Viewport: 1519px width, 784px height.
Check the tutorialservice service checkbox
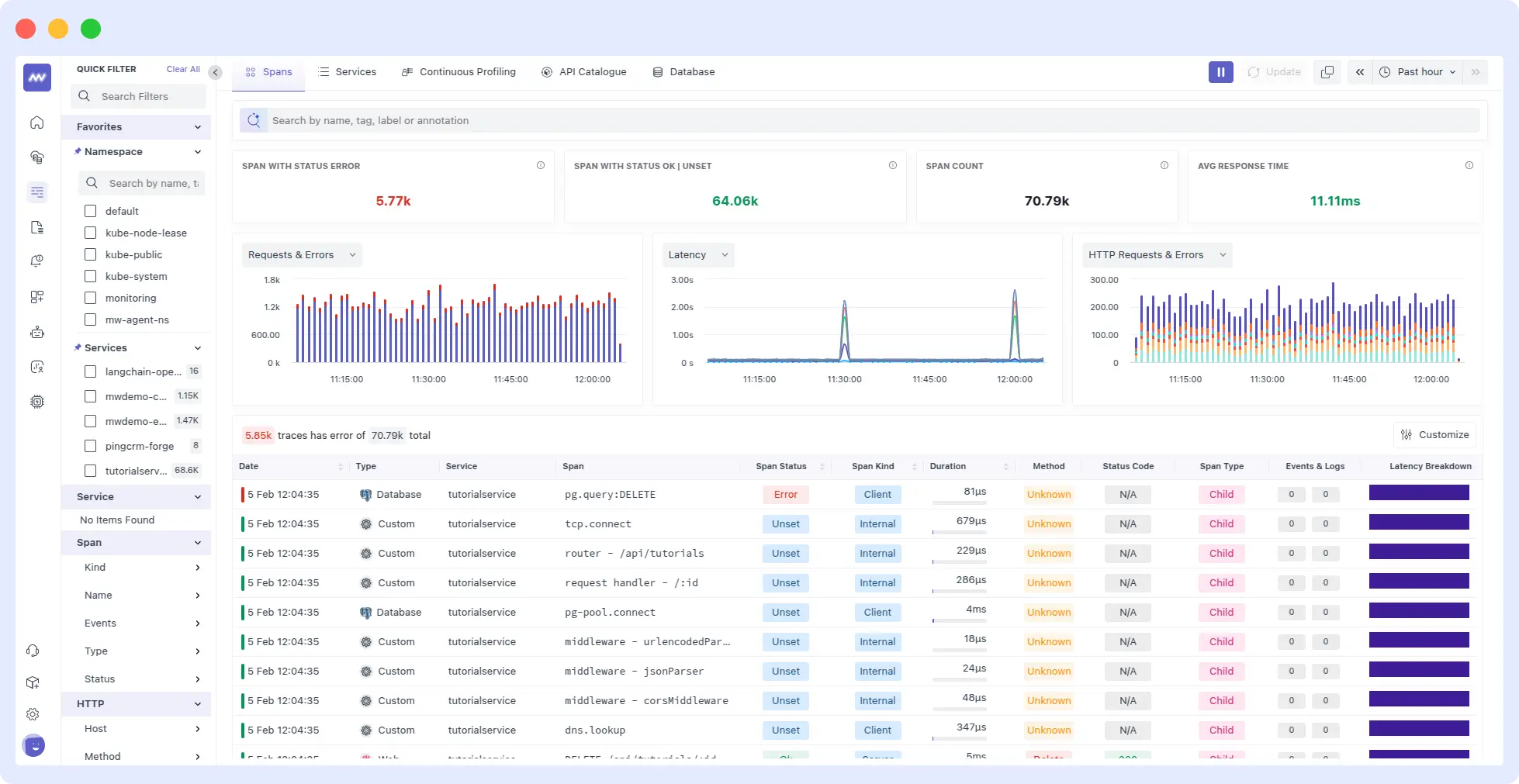[90, 471]
